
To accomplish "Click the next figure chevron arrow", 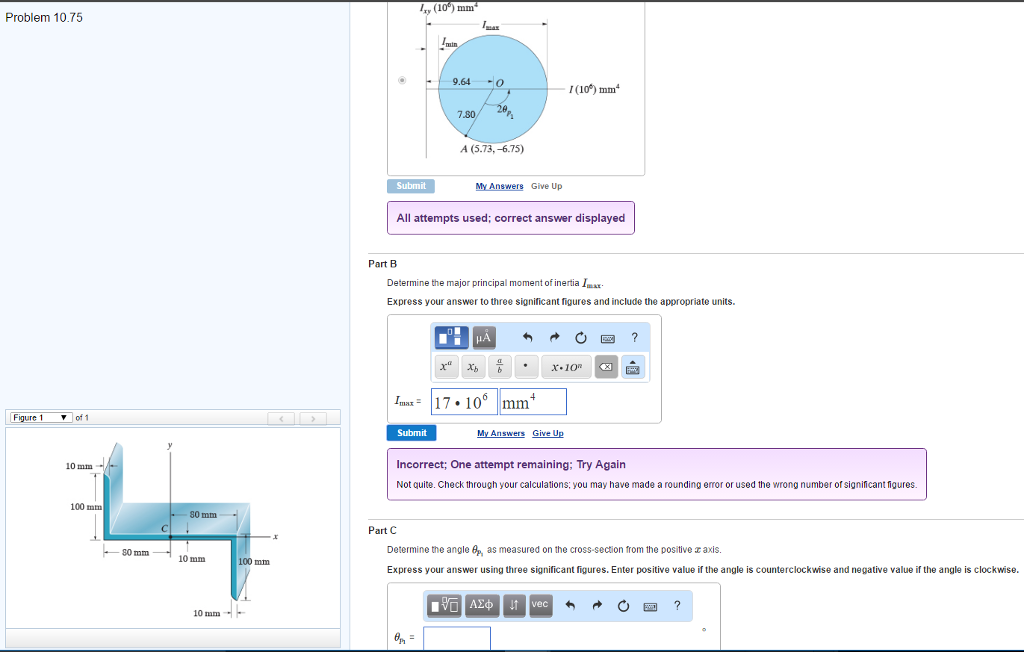I will (x=311, y=418).
